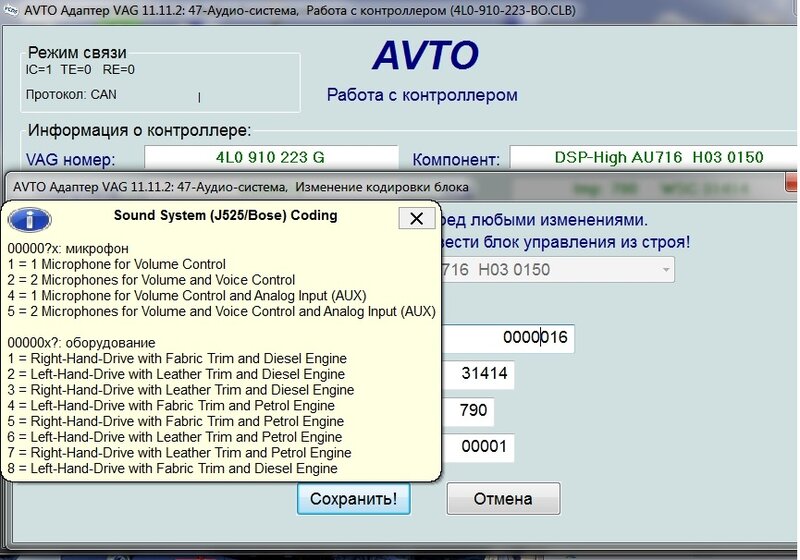
Task: Click '00000?x: микрофон' line
Action: pos(68,249)
